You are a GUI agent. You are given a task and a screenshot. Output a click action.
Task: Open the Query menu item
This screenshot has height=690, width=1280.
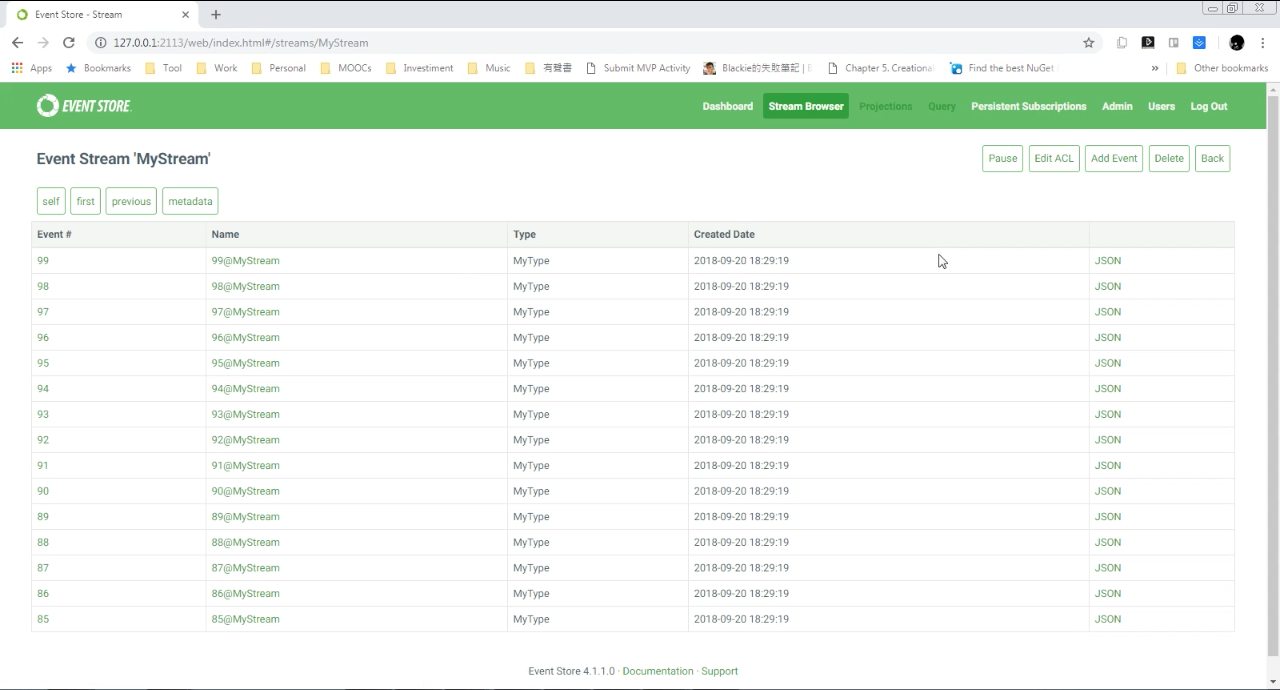click(942, 106)
